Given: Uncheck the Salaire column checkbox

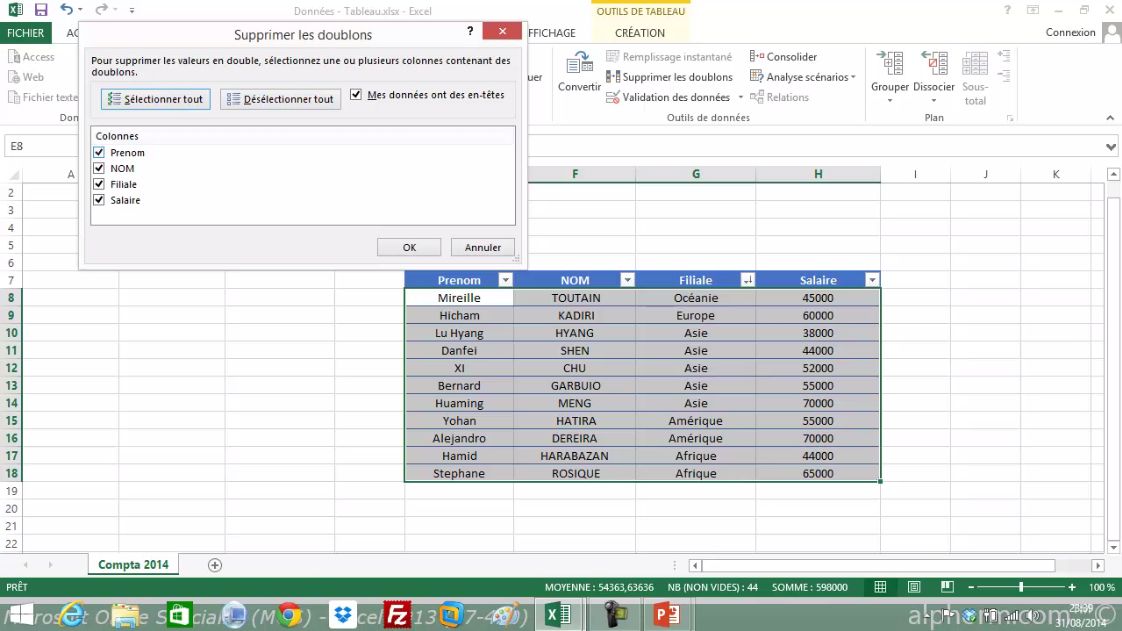Looking at the screenshot, I should click(99, 200).
